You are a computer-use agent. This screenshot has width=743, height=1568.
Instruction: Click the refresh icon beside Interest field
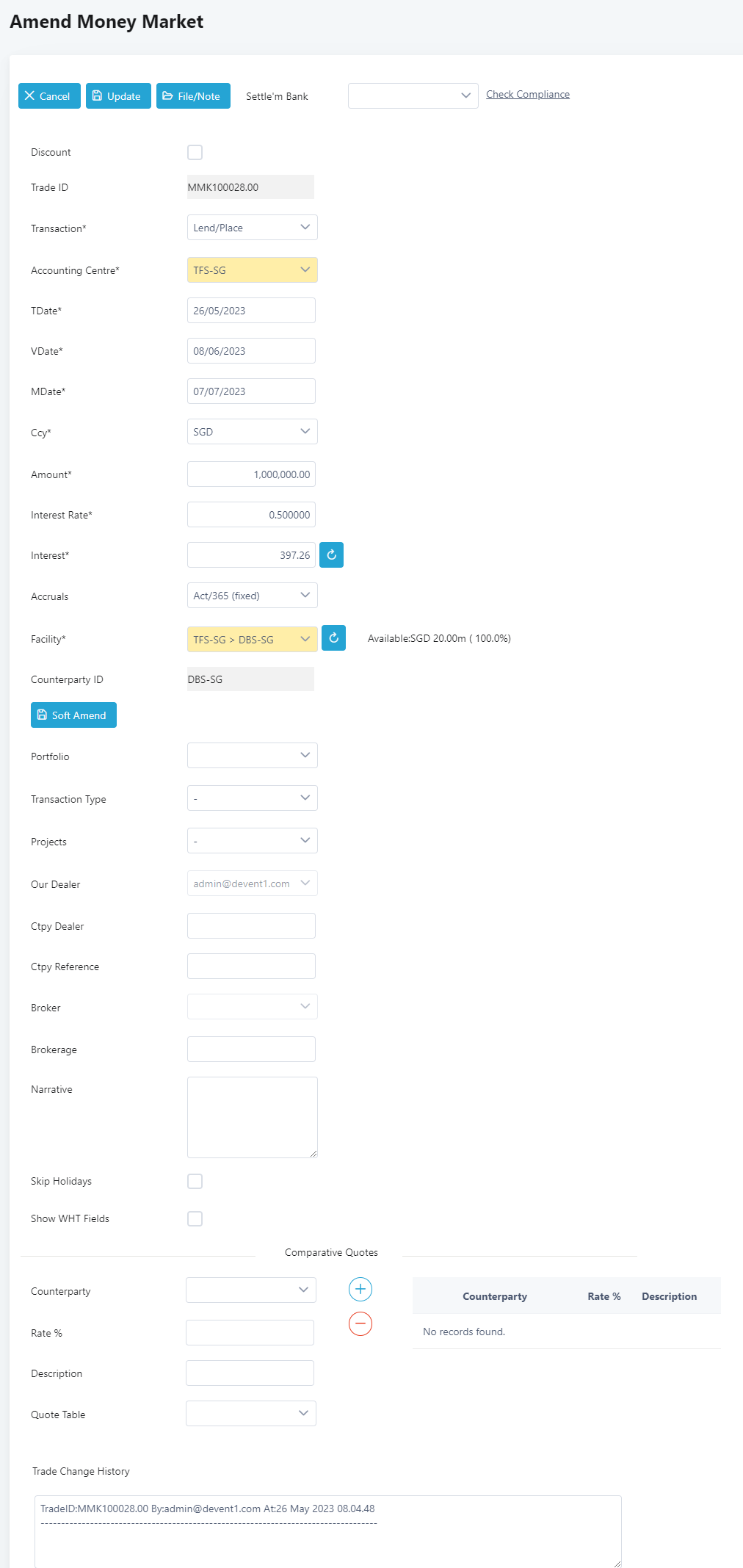331,555
